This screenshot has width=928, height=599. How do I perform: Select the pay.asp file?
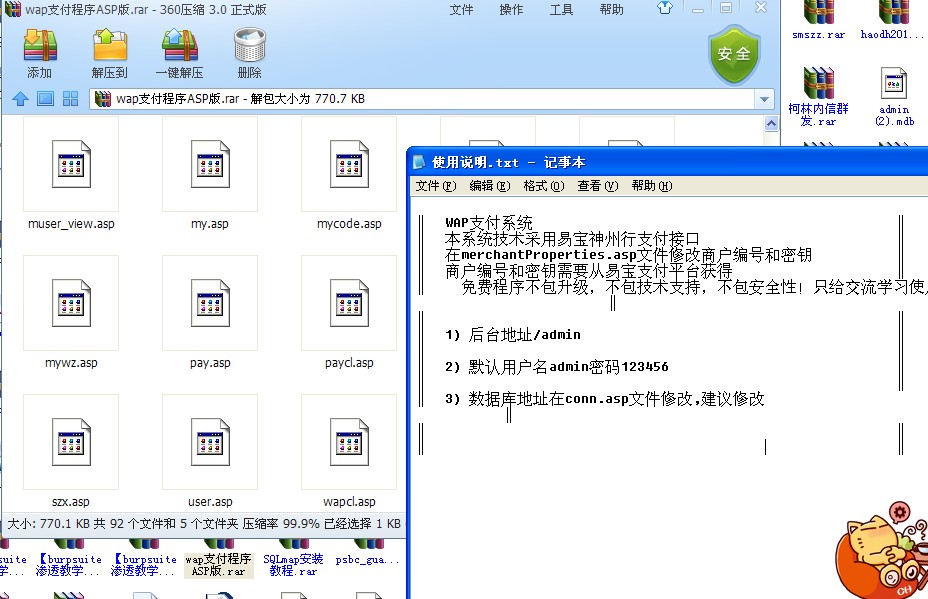point(209,305)
